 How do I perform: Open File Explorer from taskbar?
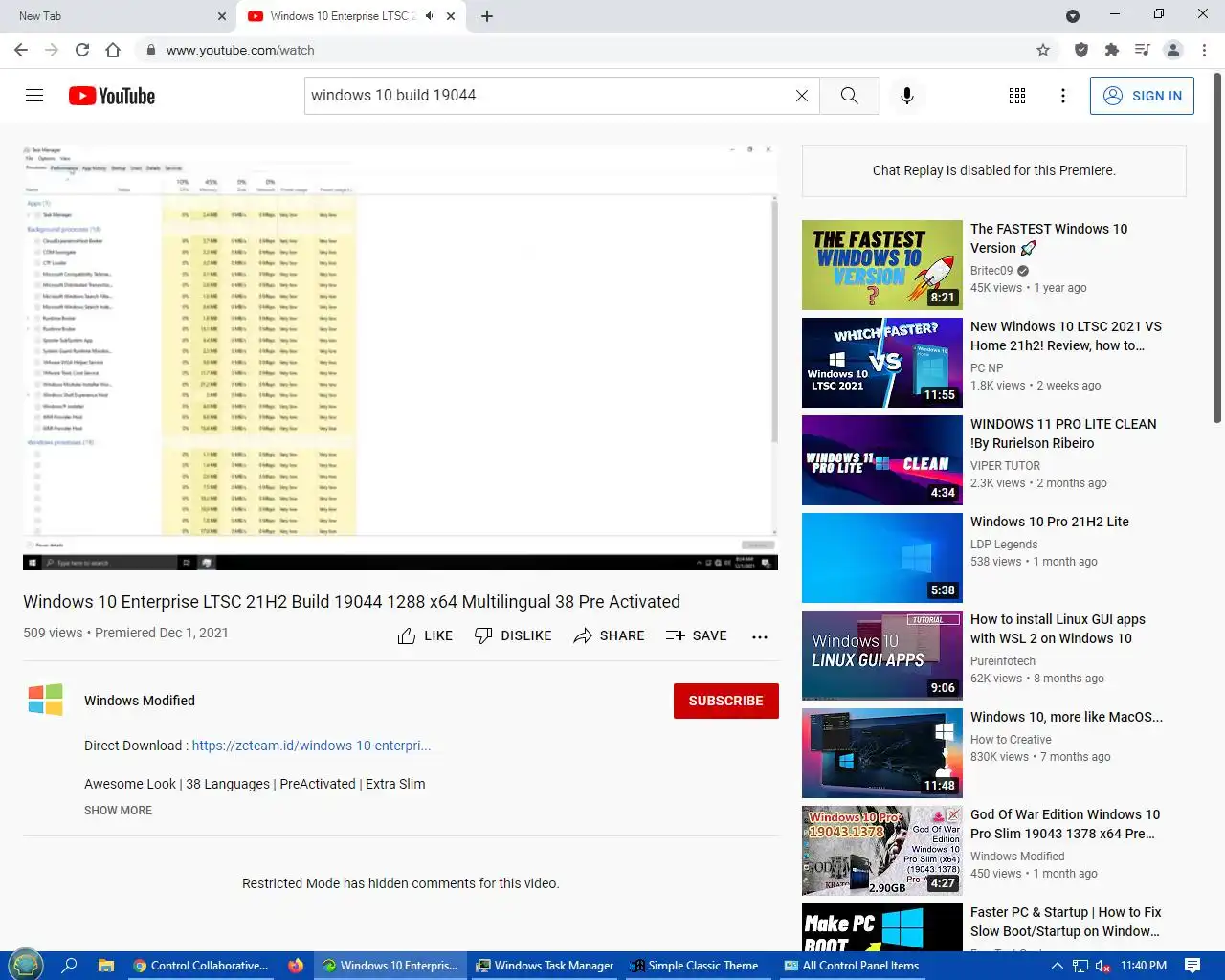click(x=106, y=966)
